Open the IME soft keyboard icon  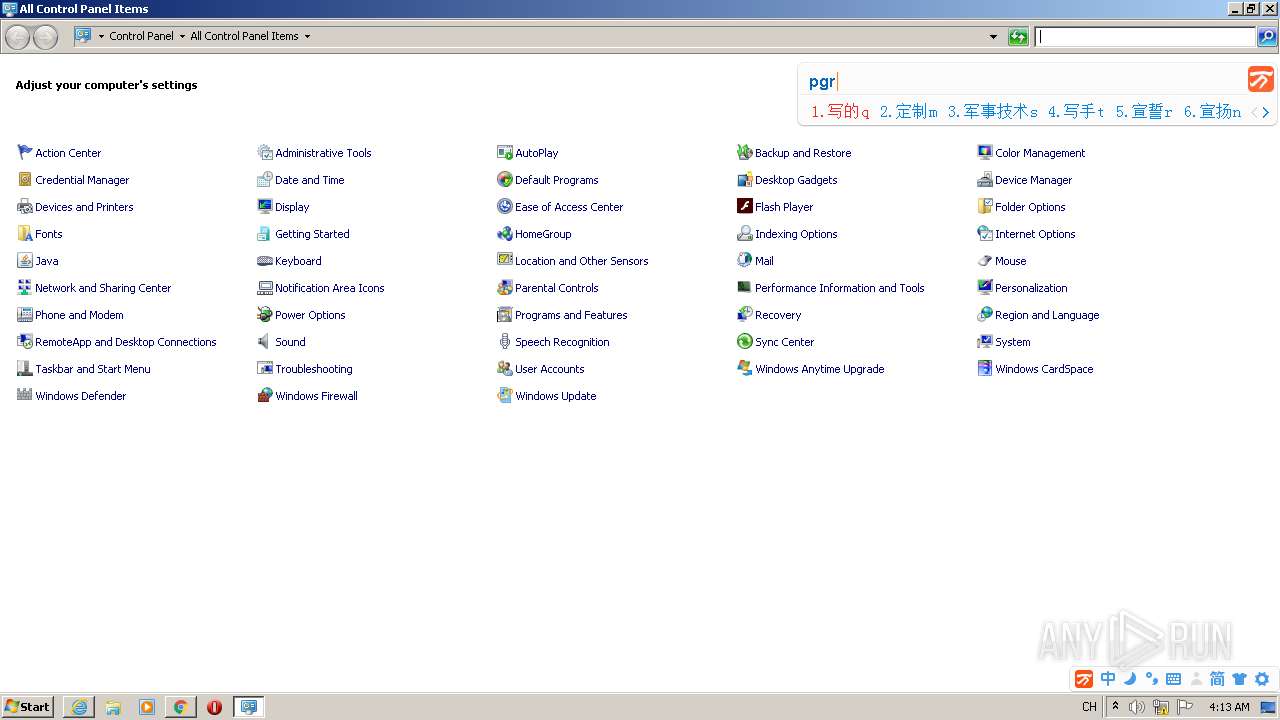click(x=1173, y=679)
